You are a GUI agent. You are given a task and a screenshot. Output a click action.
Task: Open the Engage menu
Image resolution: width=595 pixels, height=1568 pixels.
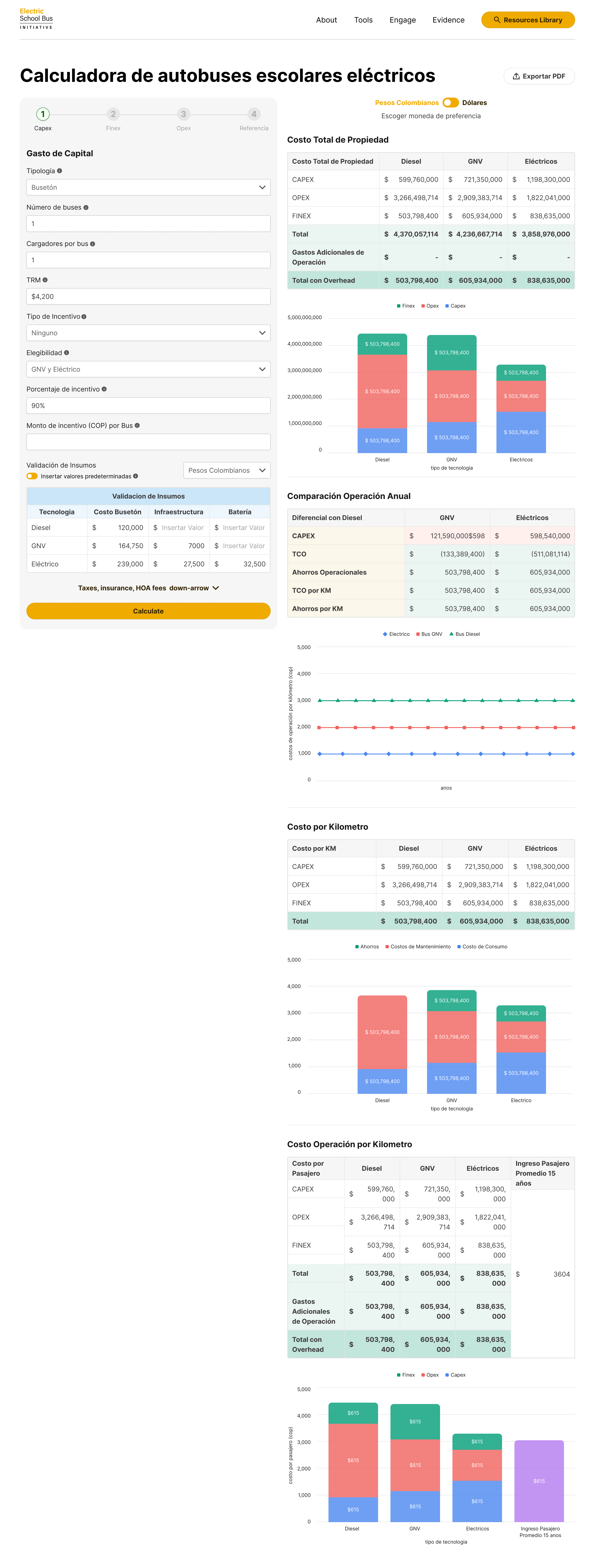pos(403,20)
